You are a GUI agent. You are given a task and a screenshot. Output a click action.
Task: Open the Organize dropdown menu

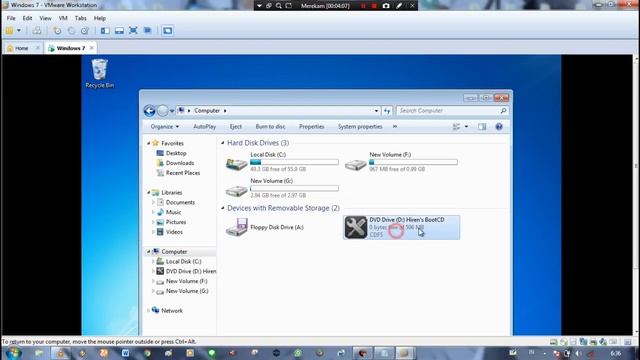pos(164,127)
